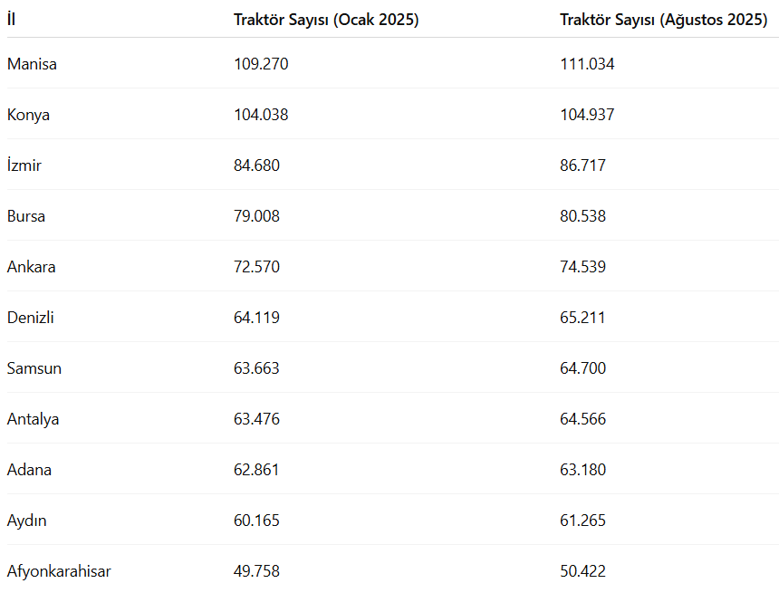Select the Manisa province cell

click(x=32, y=64)
